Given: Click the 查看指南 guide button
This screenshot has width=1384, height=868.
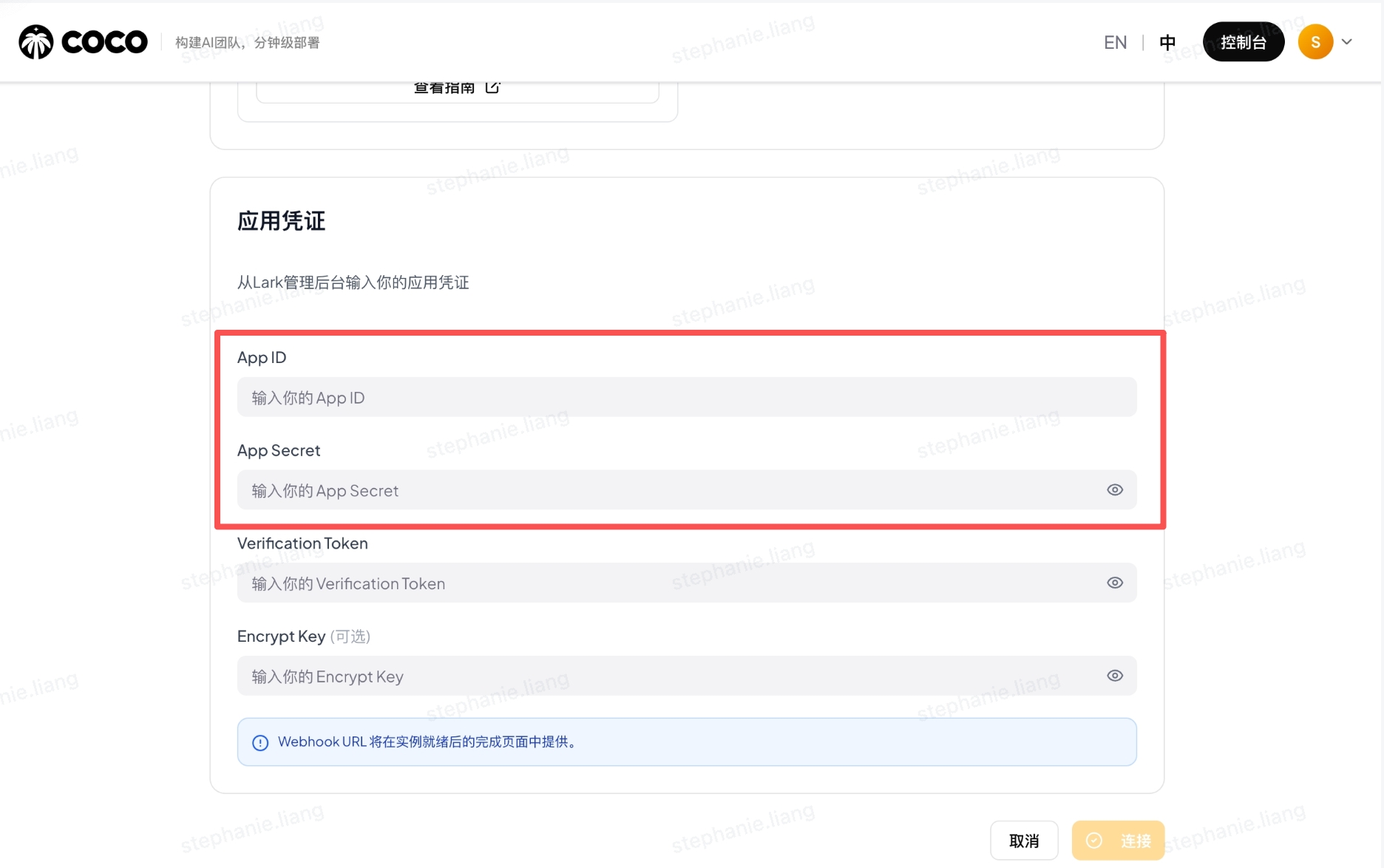Looking at the screenshot, I should tap(444, 87).
